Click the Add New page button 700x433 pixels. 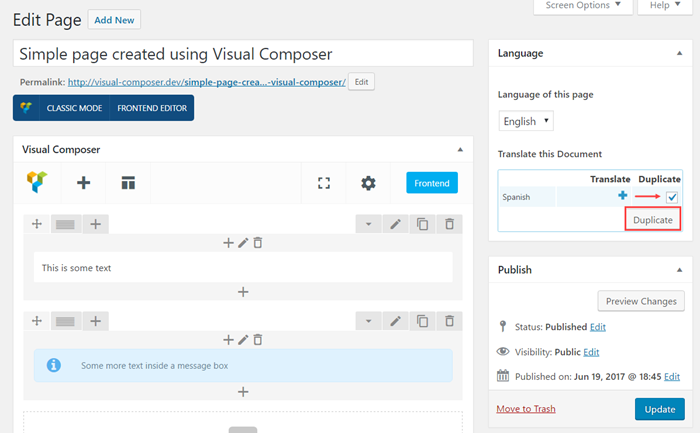tap(114, 20)
